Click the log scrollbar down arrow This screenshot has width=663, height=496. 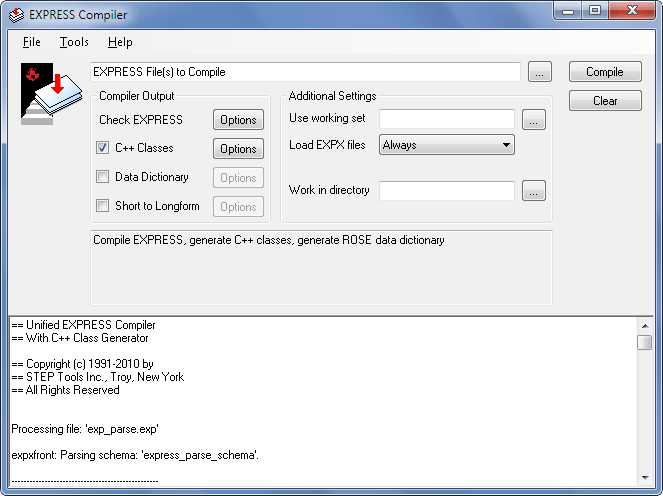[x=645, y=478]
